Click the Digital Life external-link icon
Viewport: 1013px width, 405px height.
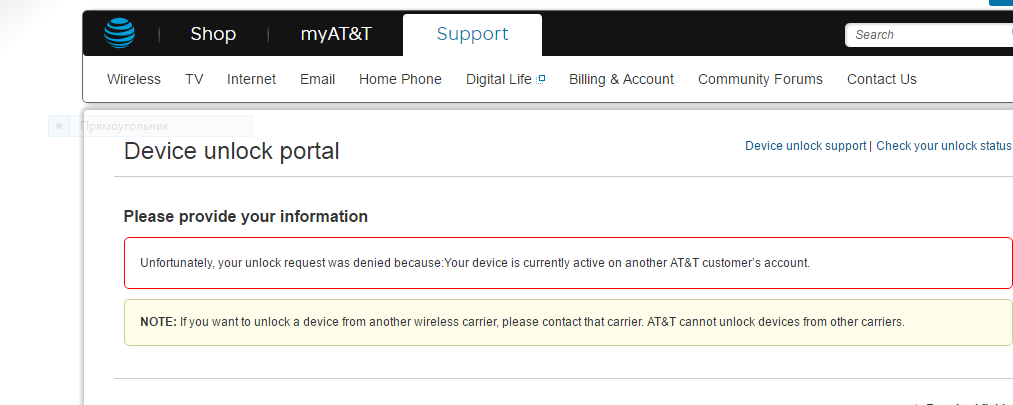[x=541, y=79]
